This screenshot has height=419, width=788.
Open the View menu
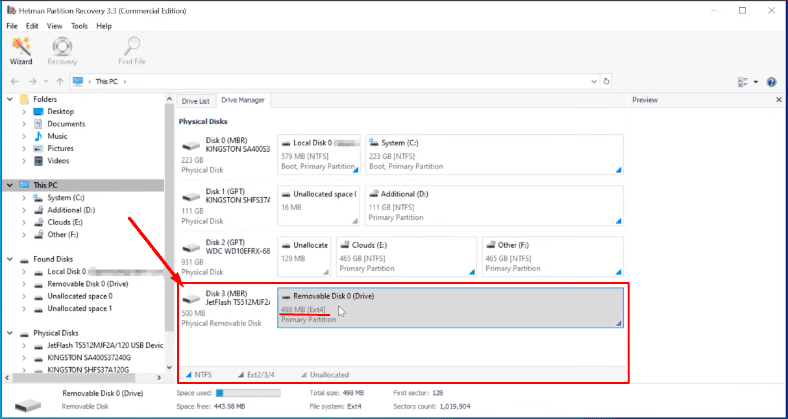55,26
